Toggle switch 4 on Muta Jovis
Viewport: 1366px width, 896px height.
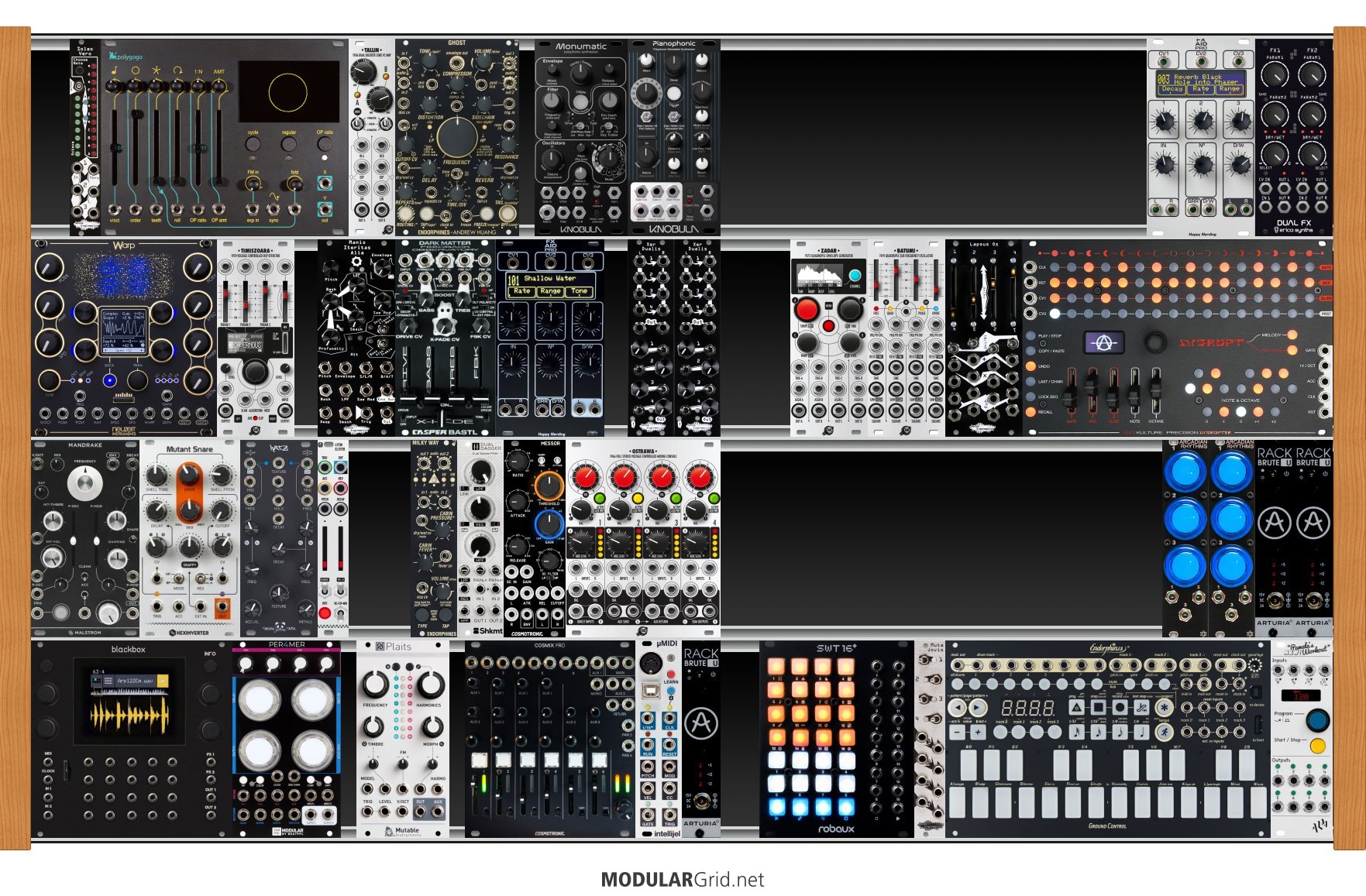click(935, 719)
